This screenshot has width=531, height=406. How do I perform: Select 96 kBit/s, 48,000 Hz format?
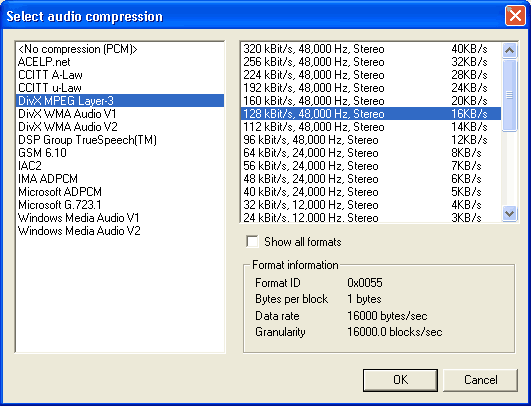[371, 140]
